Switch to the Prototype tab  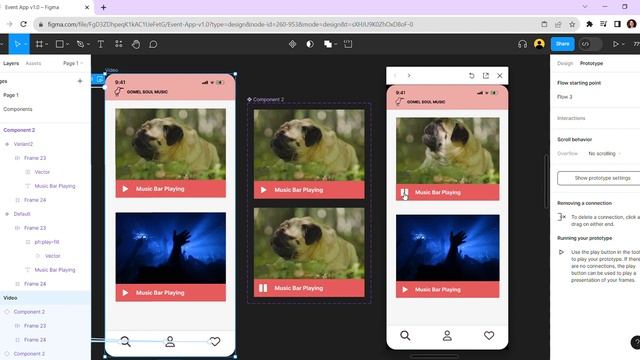click(x=591, y=63)
